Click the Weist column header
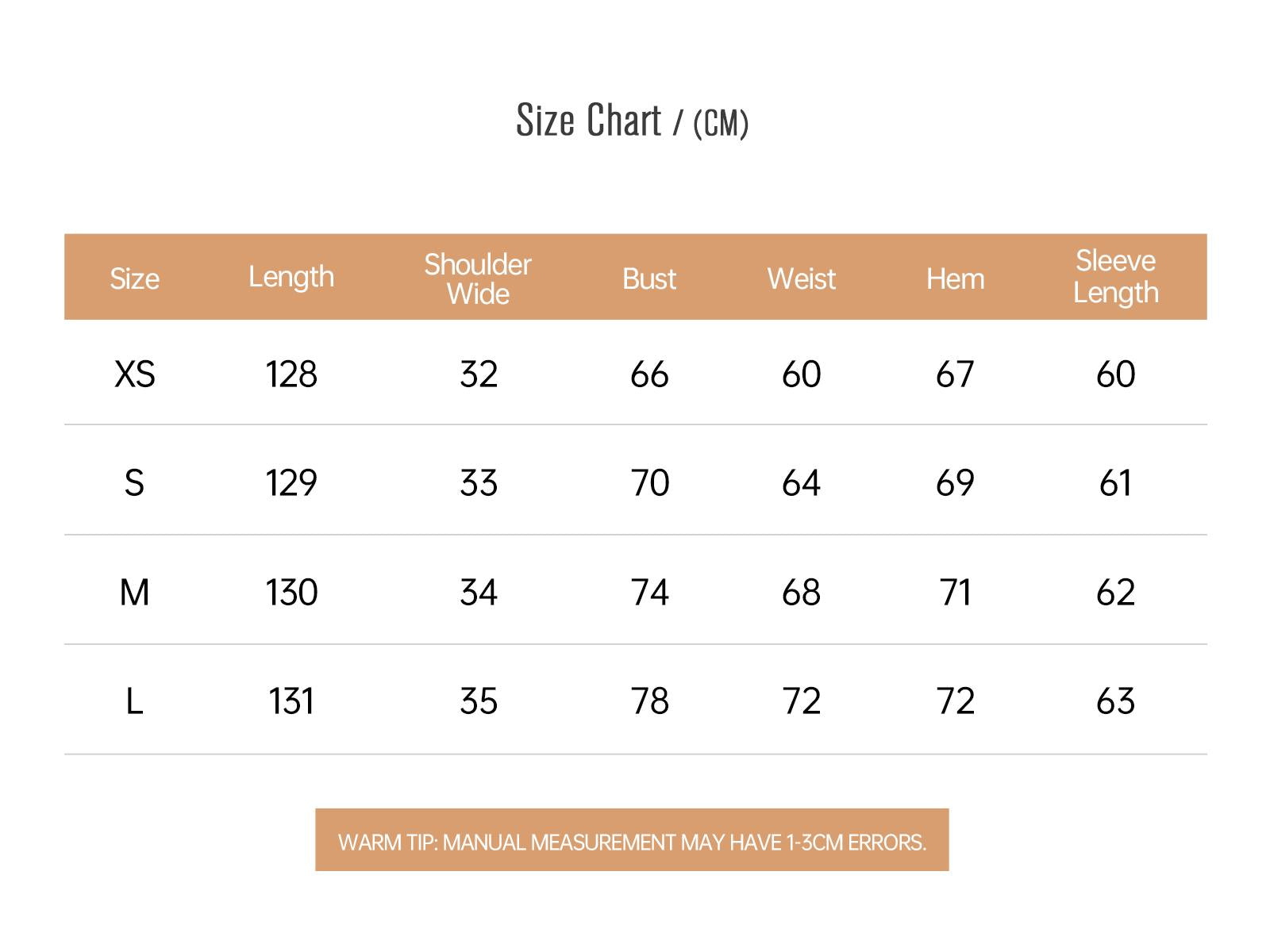Viewport: 1270px width, 952px height. [801, 278]
